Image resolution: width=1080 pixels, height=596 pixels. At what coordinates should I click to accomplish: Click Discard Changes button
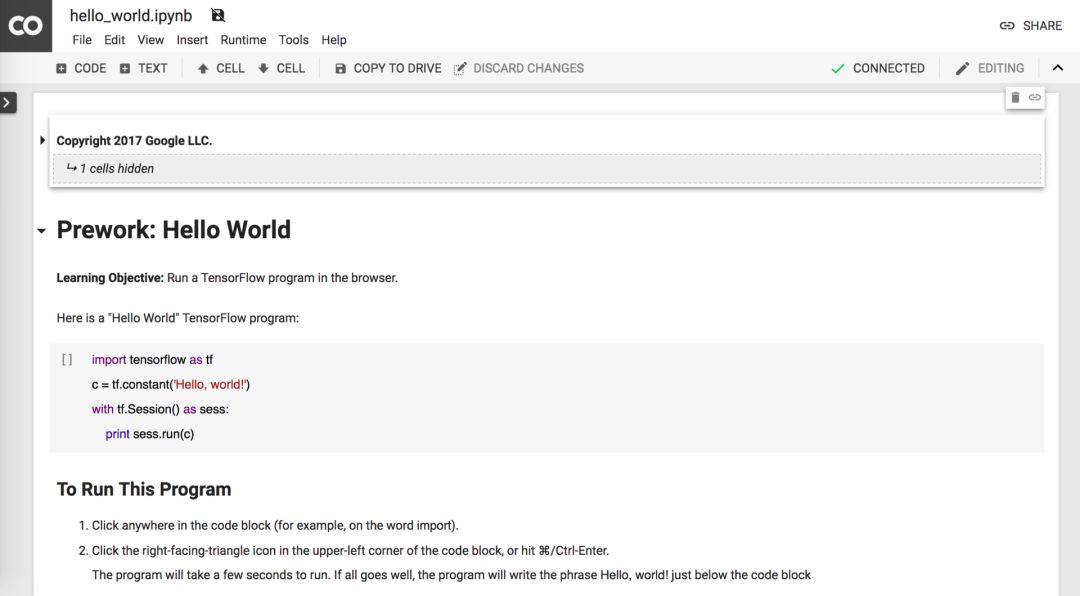click(x=518, y=68)
